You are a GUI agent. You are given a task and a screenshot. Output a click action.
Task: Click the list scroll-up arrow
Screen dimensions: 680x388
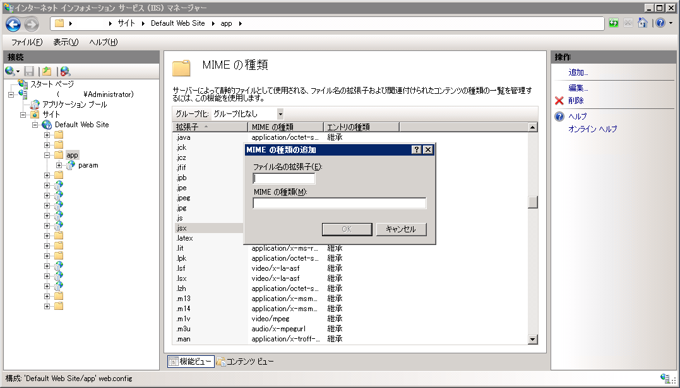pyautogui.click(x=533, y=127)
